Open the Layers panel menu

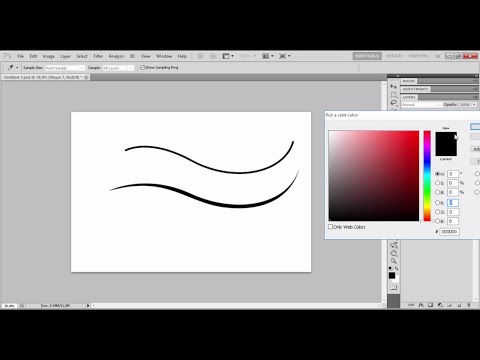[475, 97]
